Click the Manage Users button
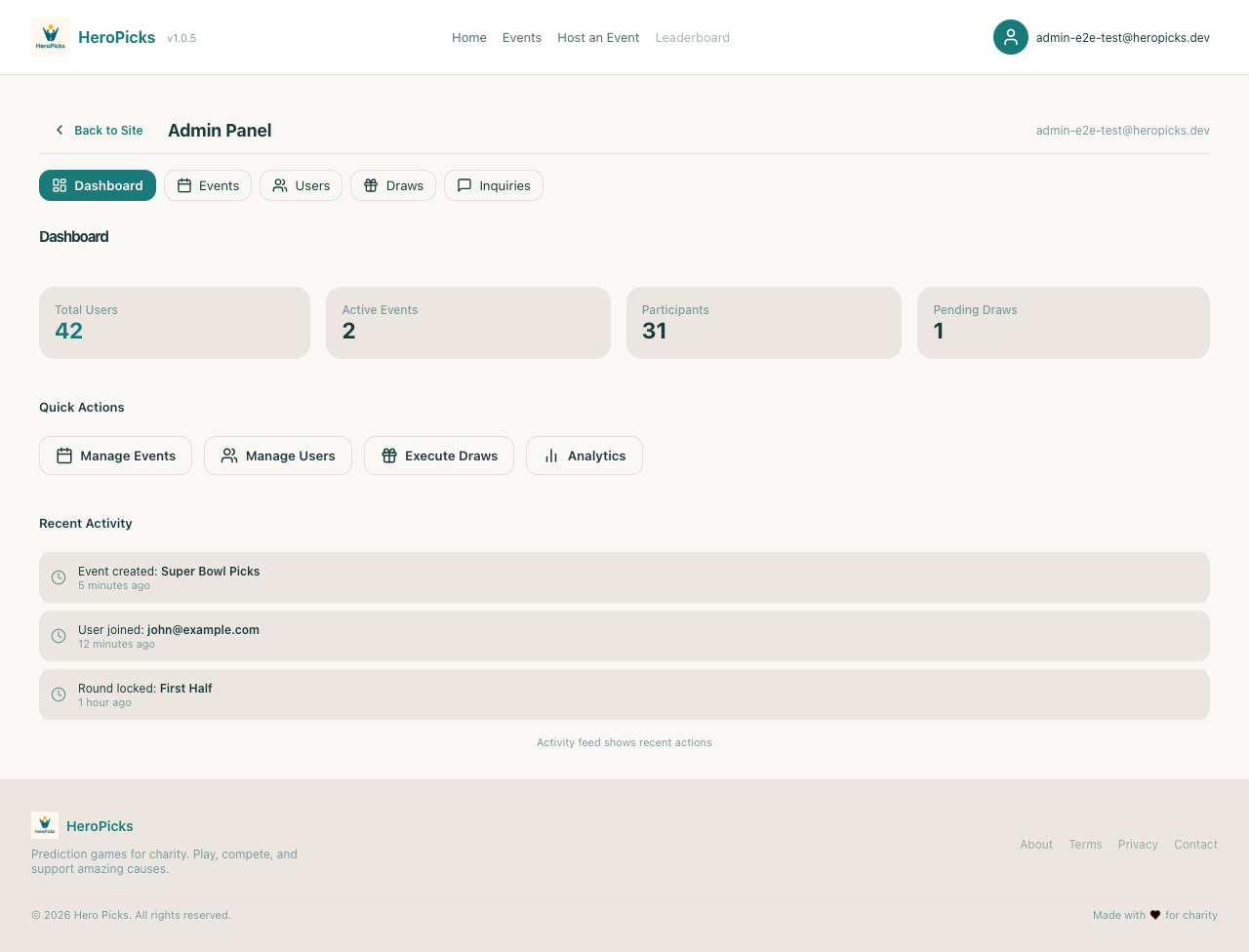This screenshot has width=1249, height=952. point(278,456)
